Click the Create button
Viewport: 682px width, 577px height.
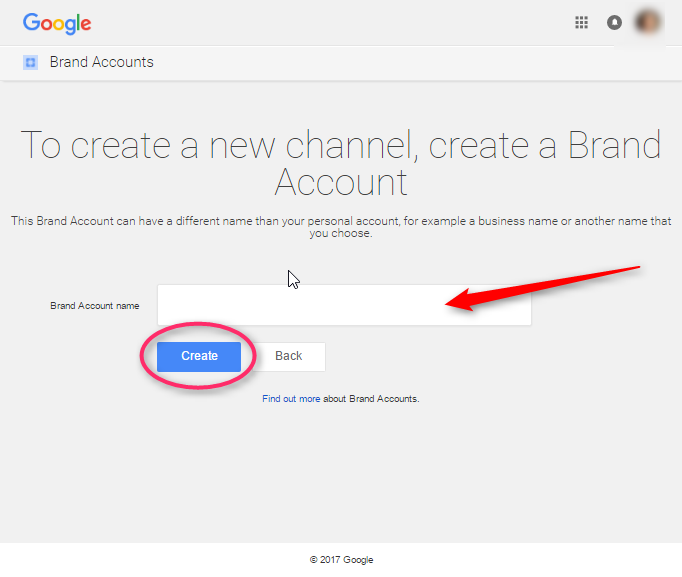click(x=199, y=357)
